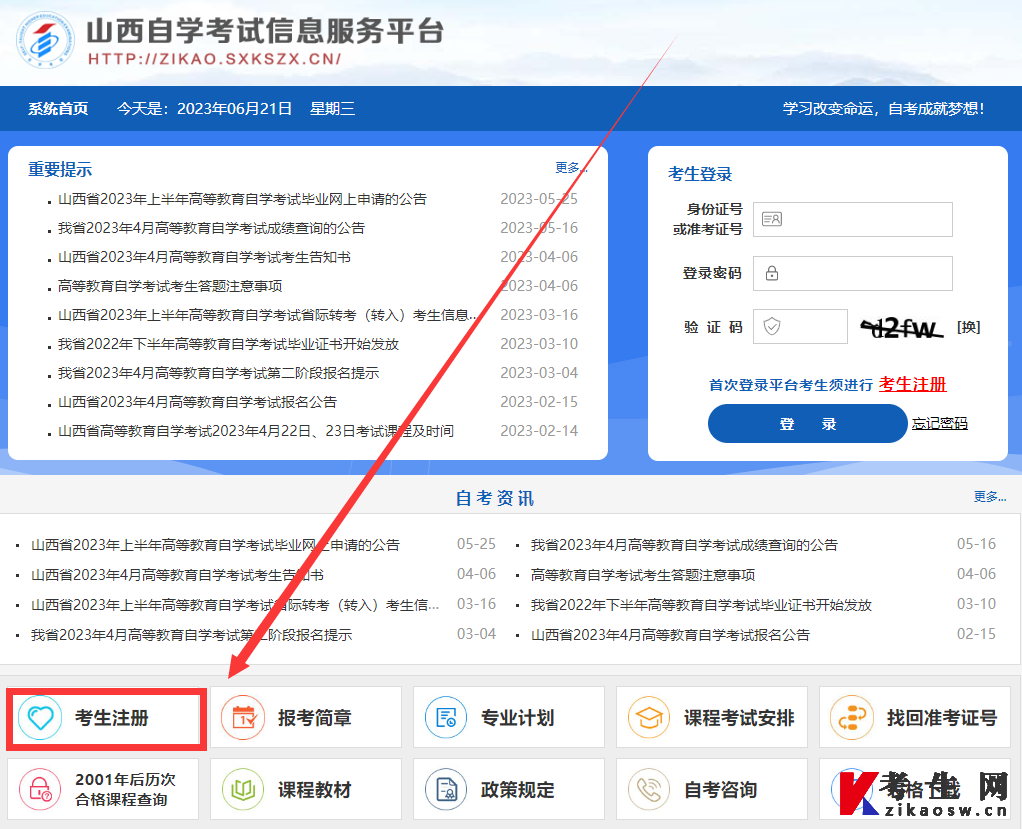
Task: Click the ID card icon in 身份证号 field
Action: (x=772, y=219)
